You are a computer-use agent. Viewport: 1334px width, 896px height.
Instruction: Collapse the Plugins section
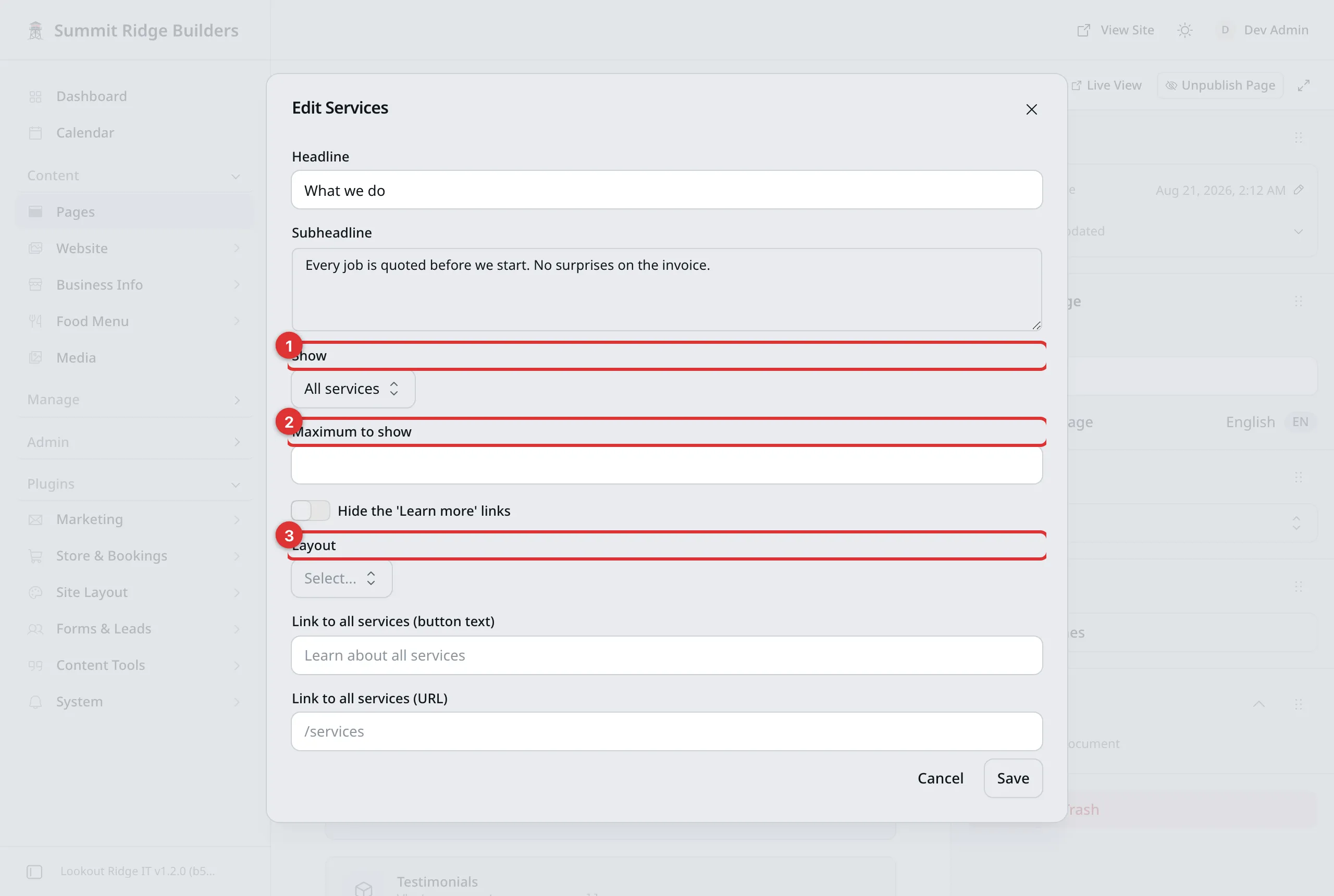tap(135, 483)
